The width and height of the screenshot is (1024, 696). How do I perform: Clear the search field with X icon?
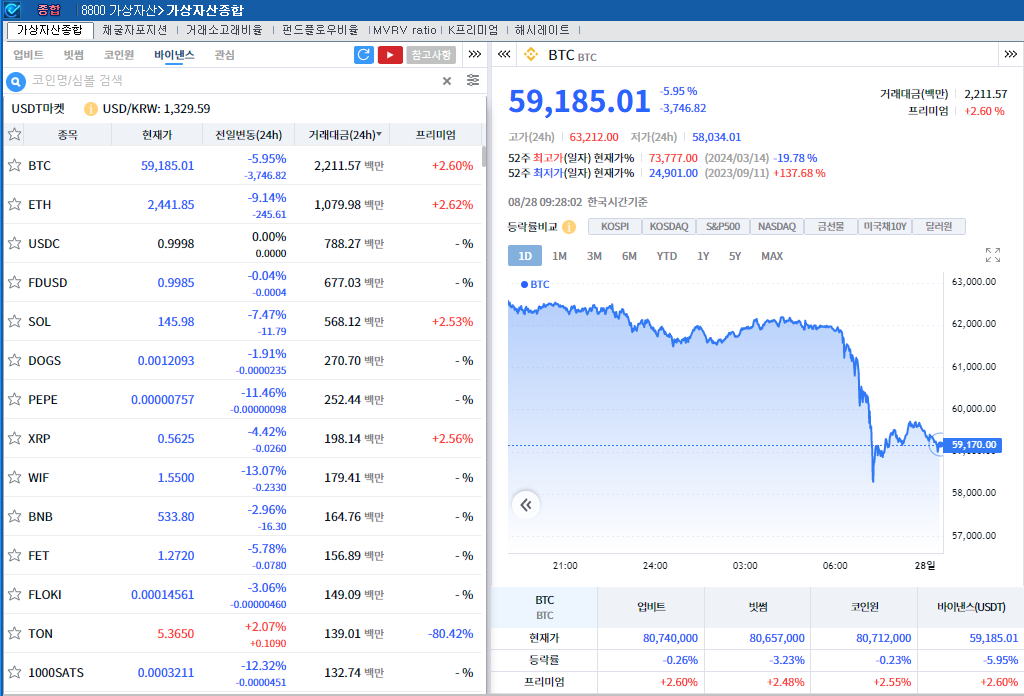(x=447, y=81)
